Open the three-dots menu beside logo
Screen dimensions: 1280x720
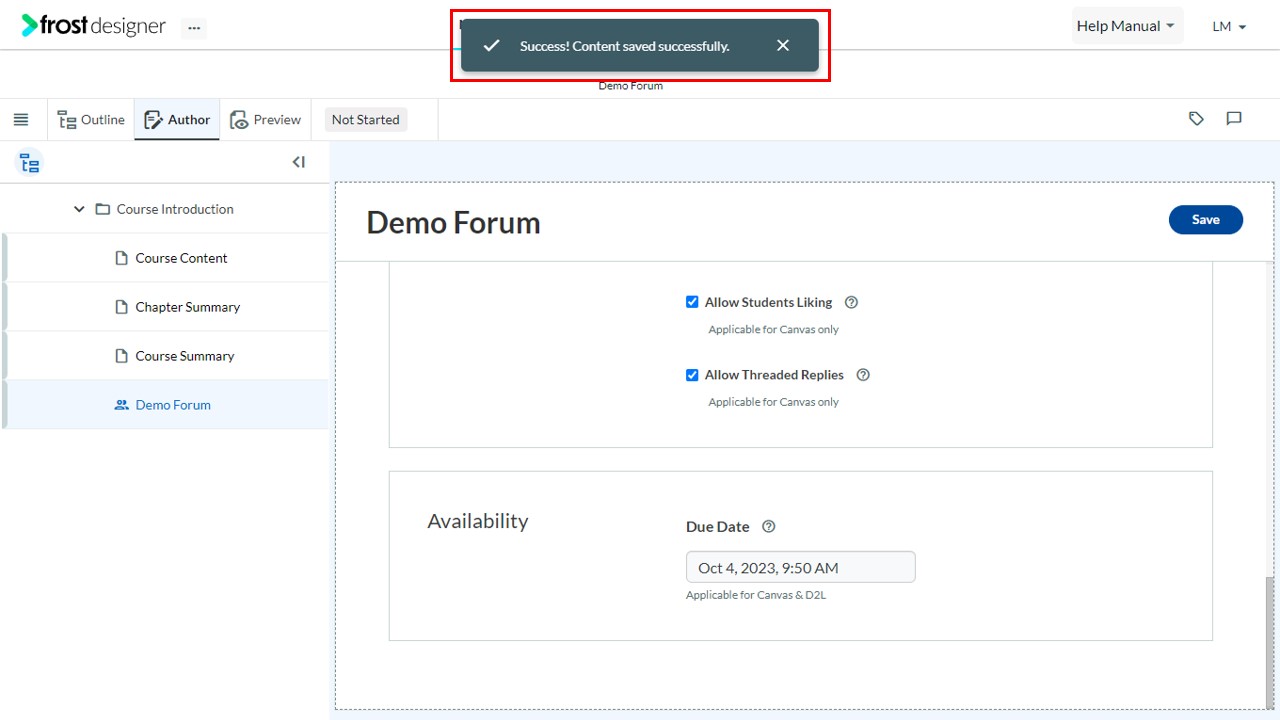[x=194, y=28]
